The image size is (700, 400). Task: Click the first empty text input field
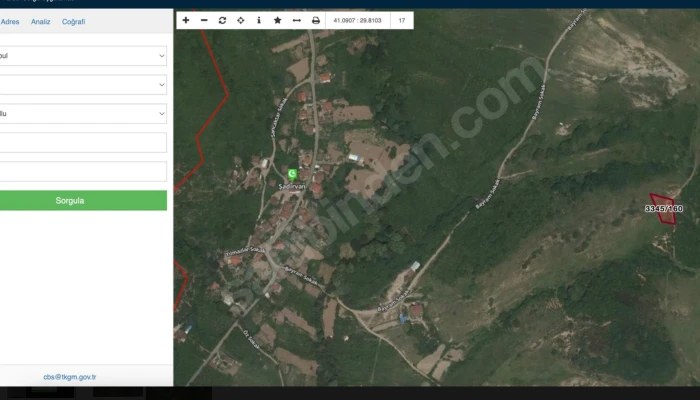coord(83,142)
